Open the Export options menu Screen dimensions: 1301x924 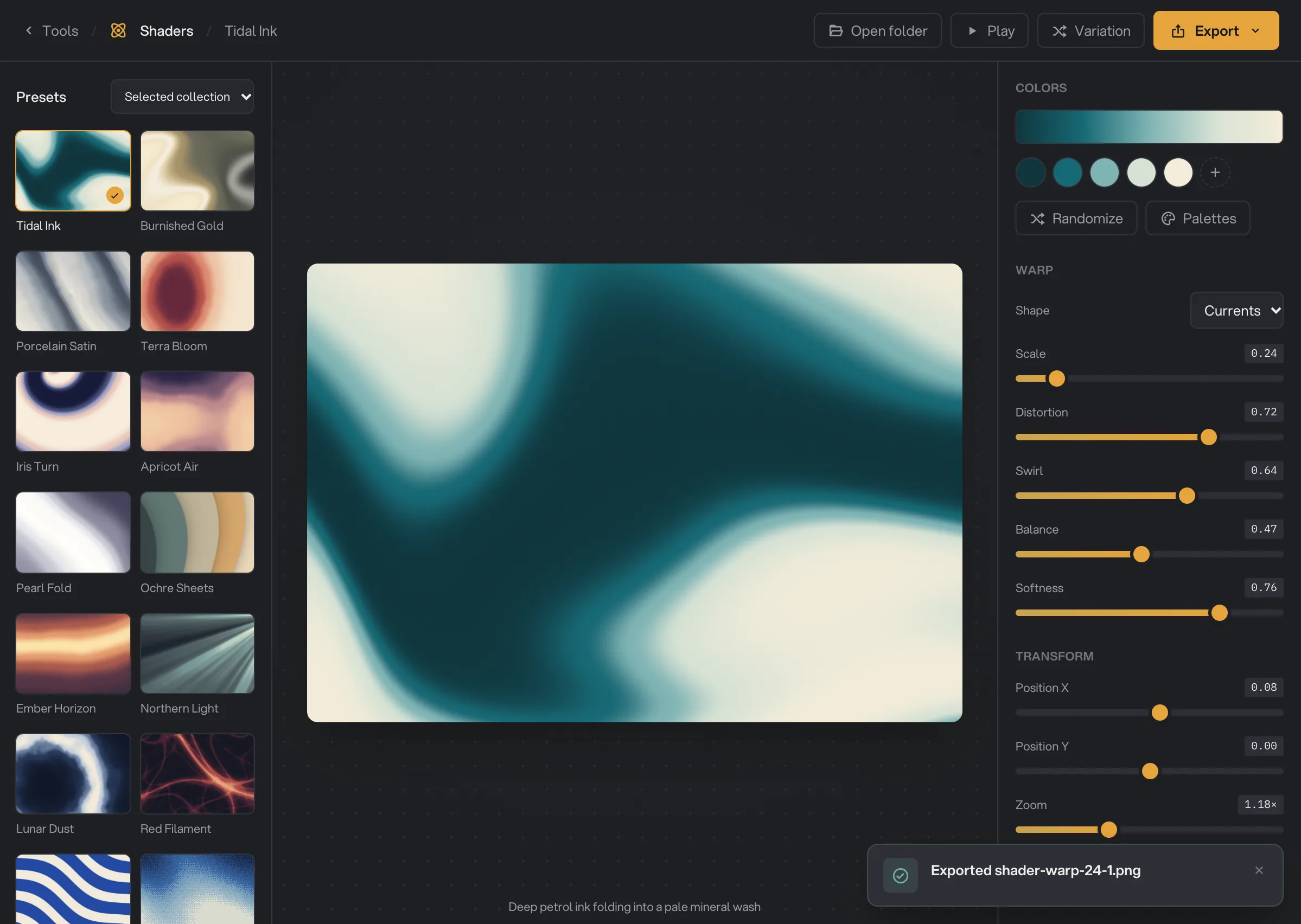tap(1216, 30)
